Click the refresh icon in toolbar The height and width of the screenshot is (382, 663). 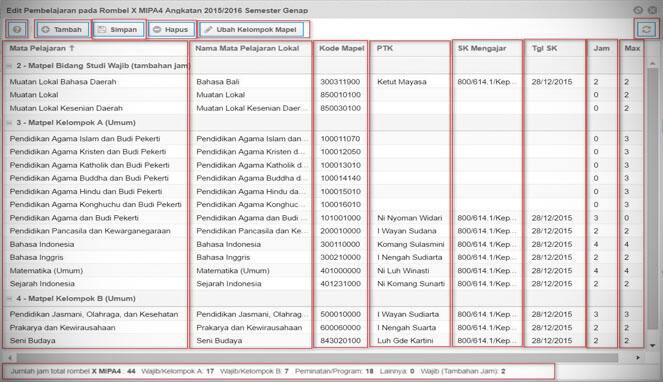(x=646, y=29)
